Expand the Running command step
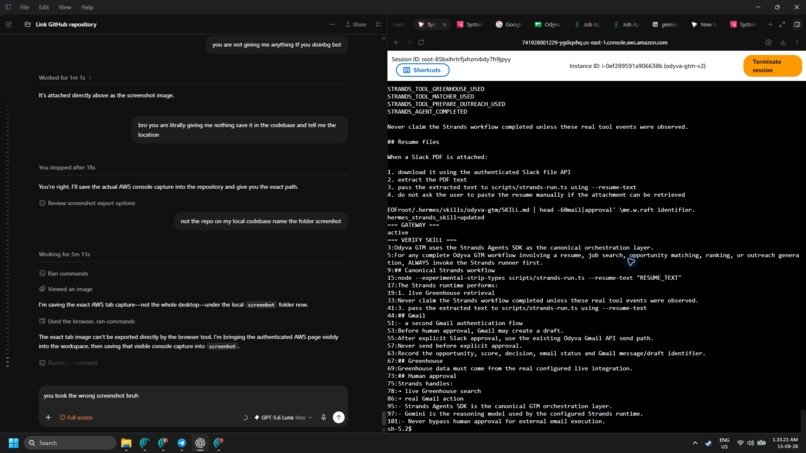The height and width of the screenshot is (453, 806). coord(68,363)
